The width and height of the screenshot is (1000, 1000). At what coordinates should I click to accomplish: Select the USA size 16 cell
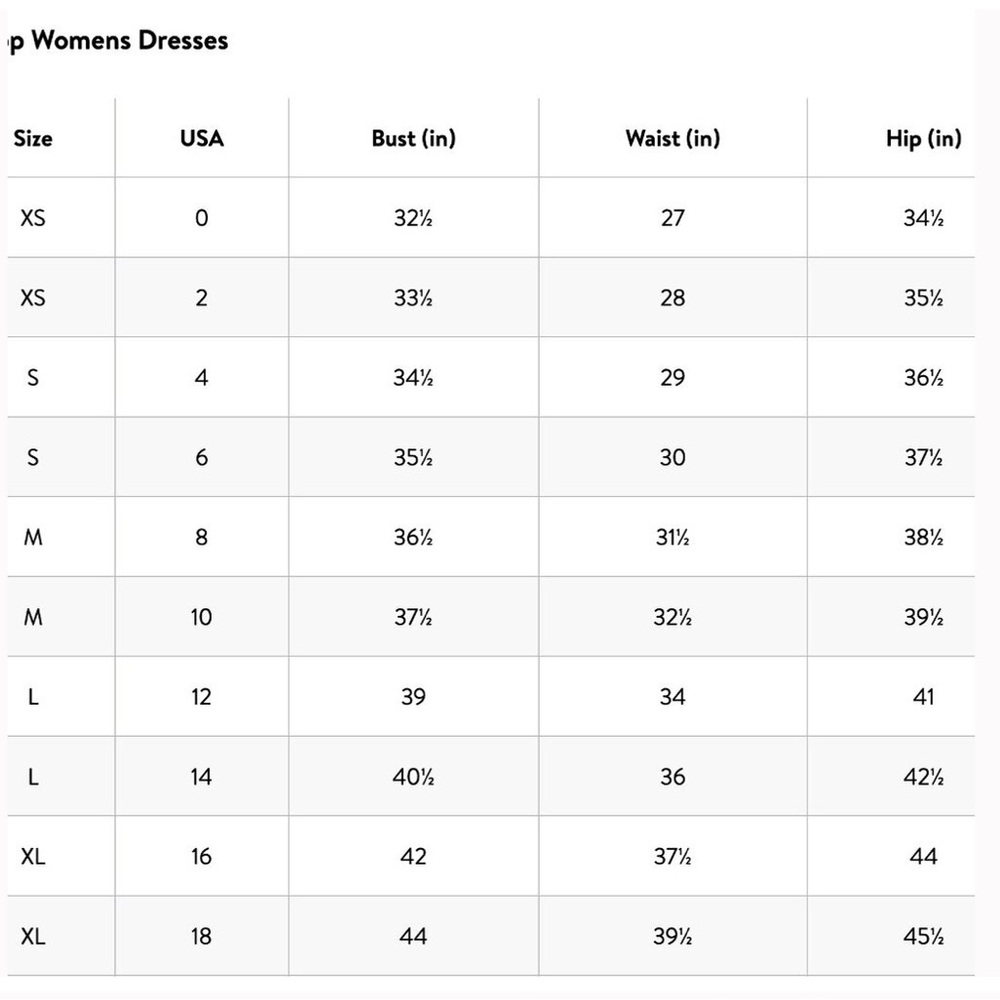202,857
